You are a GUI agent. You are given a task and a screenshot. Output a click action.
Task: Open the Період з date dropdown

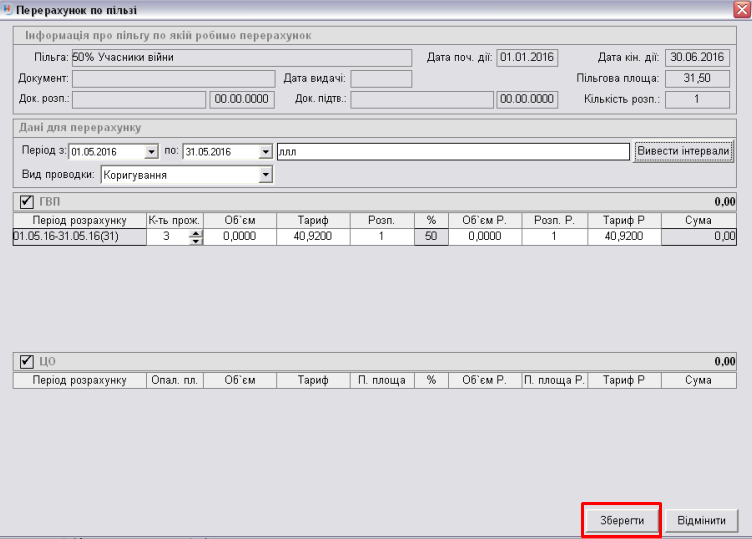(x=152, y=152)
